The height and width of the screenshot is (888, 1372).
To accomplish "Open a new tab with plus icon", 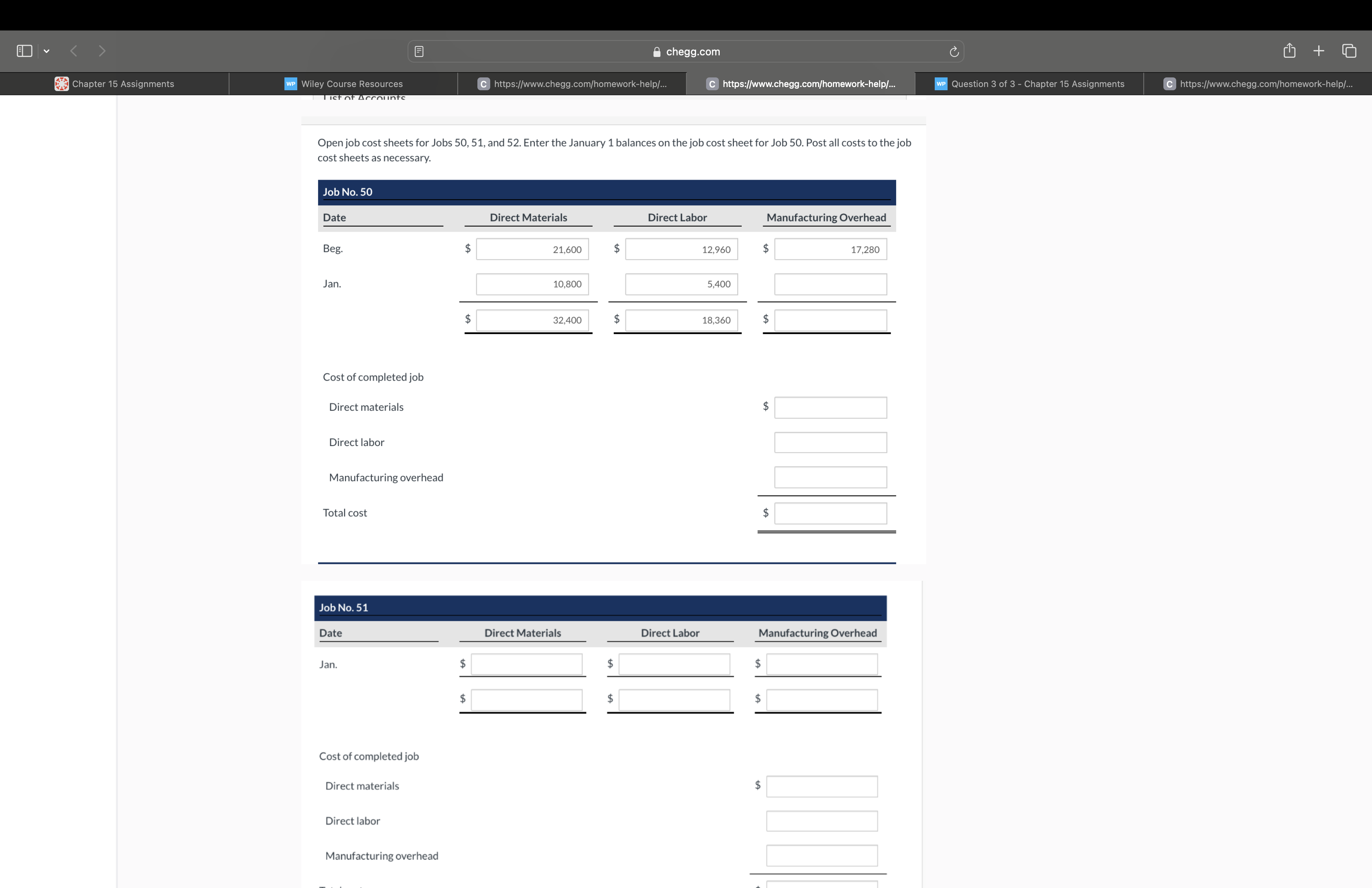I will (x=1318, y=51).
